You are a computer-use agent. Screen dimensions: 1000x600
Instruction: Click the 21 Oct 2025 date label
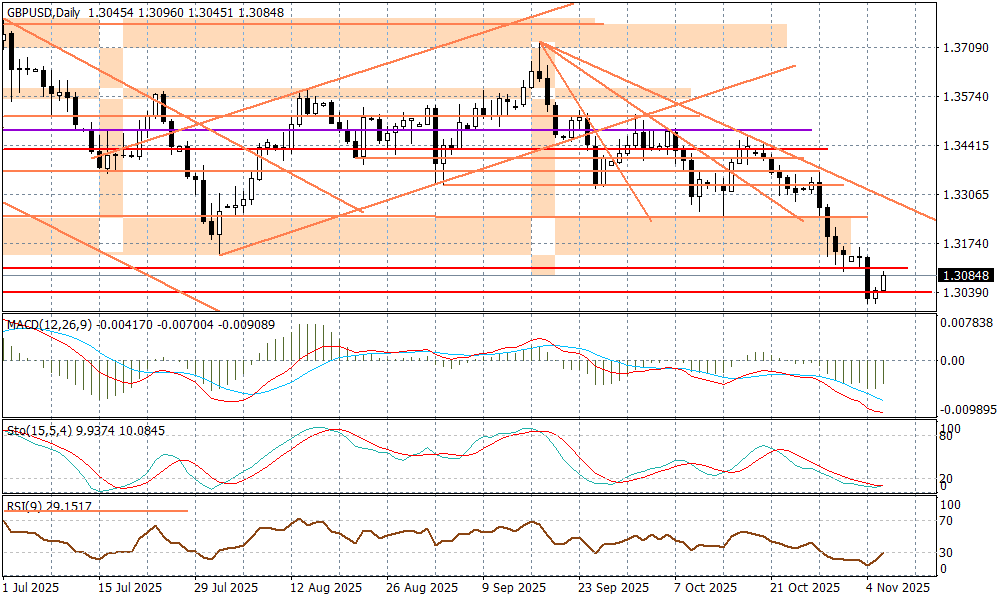803,587
